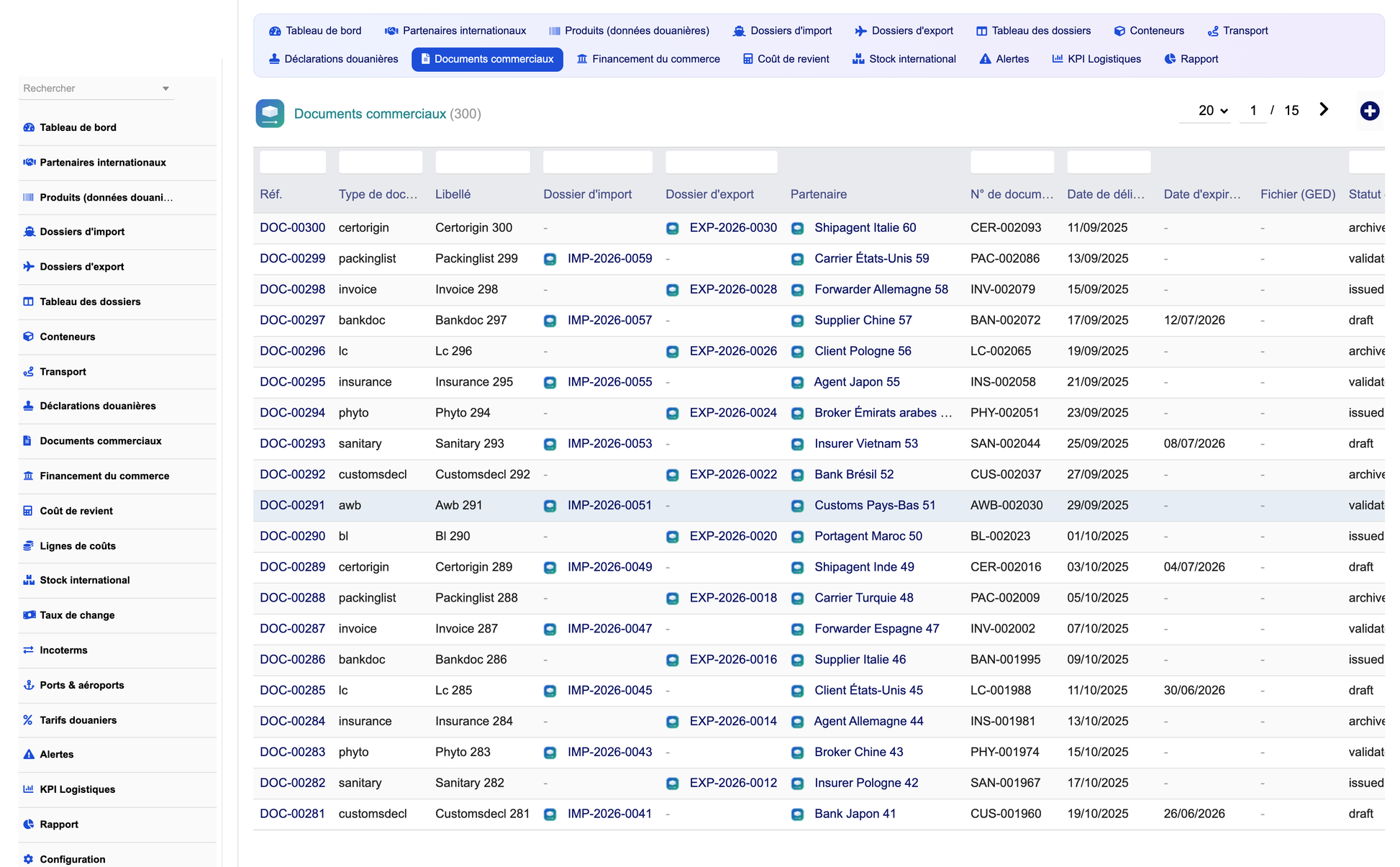This screenshot has height=867, width=1400.
Task: Open document DOC-00291 link
Action: pos(292,506)
